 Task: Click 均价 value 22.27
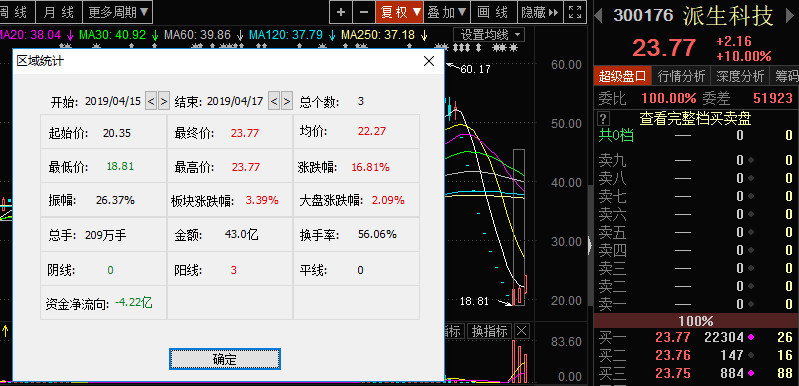click(x=371, y=131)
